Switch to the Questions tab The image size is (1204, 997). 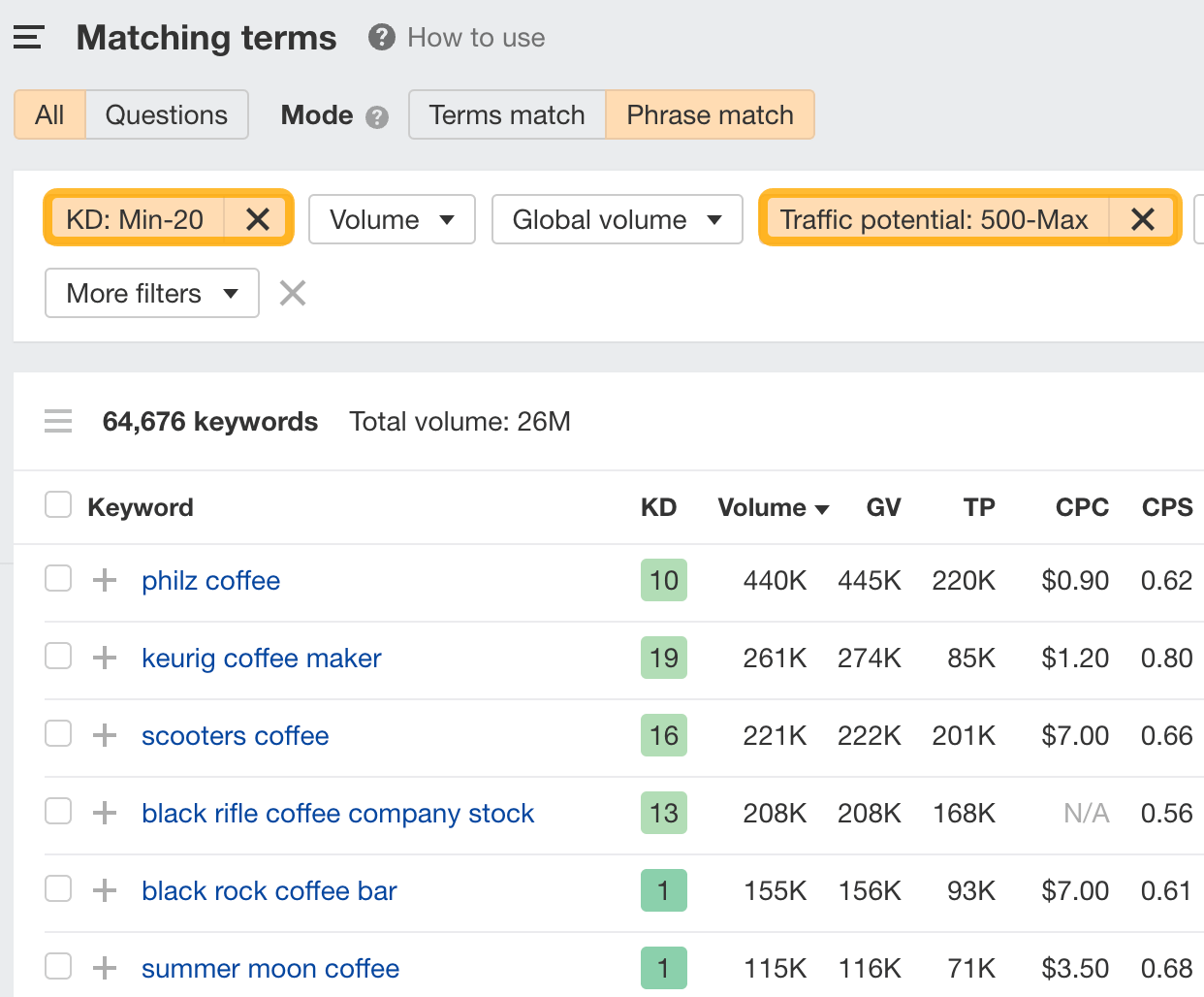pos(166,114)
